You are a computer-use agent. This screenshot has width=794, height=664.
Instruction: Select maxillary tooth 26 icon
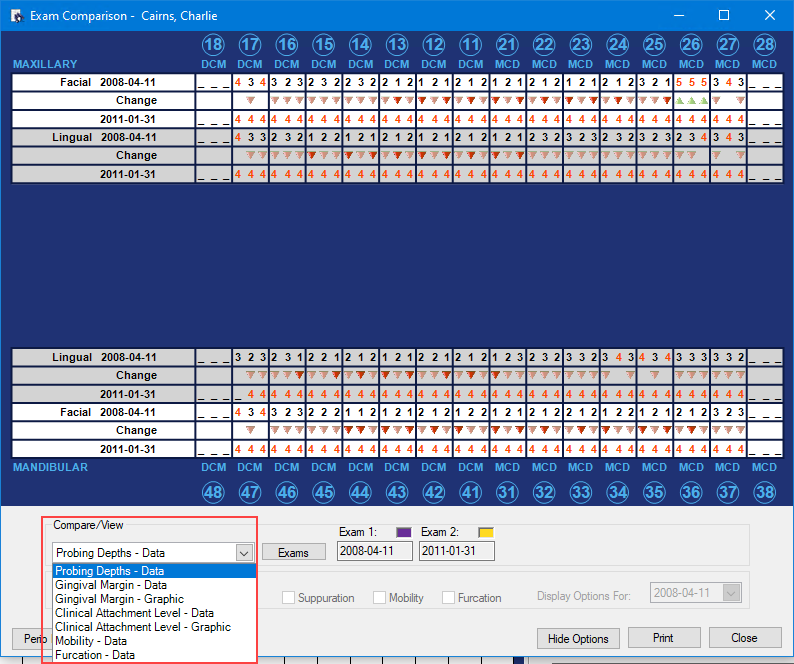coord(691,44)
